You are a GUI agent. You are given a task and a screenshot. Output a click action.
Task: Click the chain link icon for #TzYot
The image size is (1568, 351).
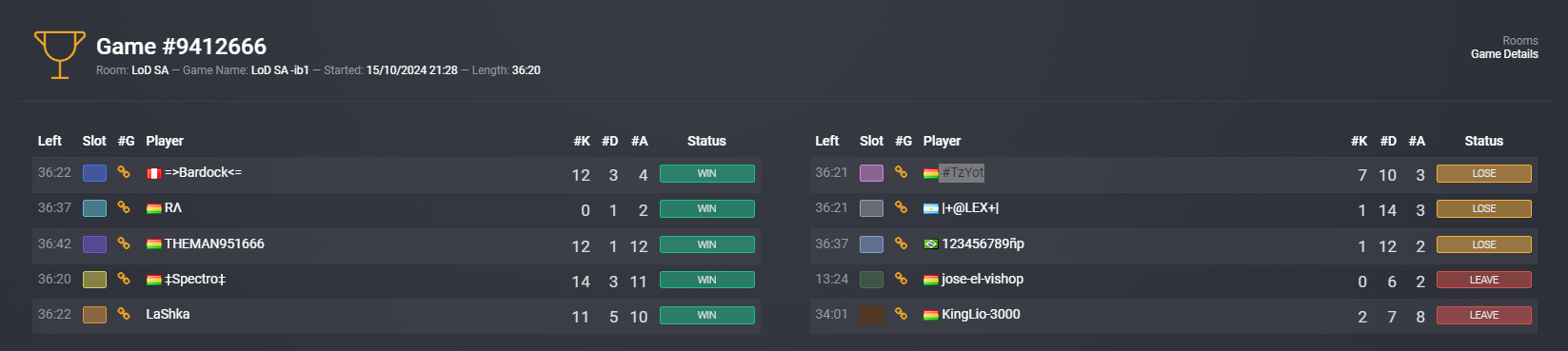pos(901,172)
